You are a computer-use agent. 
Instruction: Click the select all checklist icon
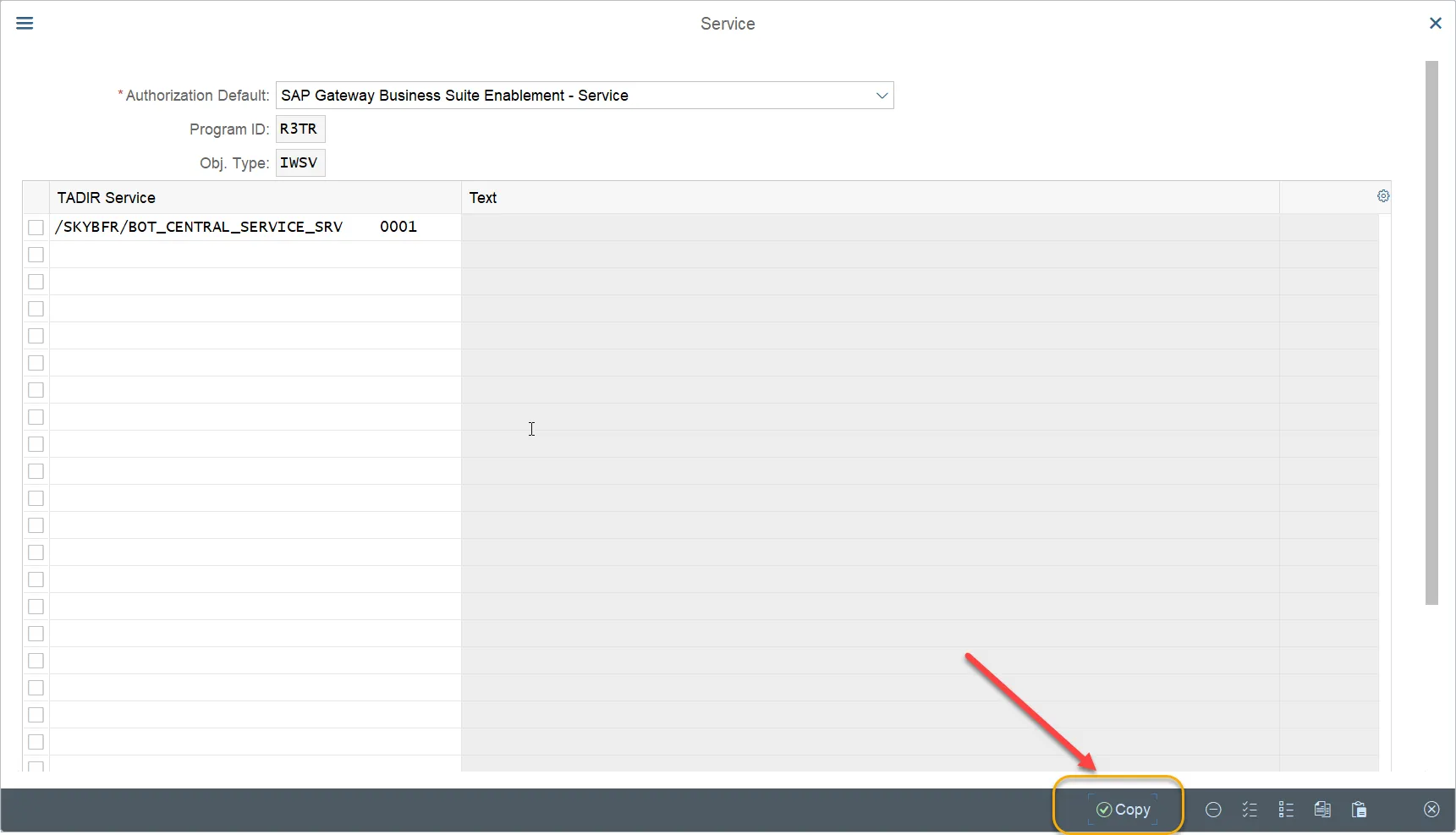coord(1250,810)
